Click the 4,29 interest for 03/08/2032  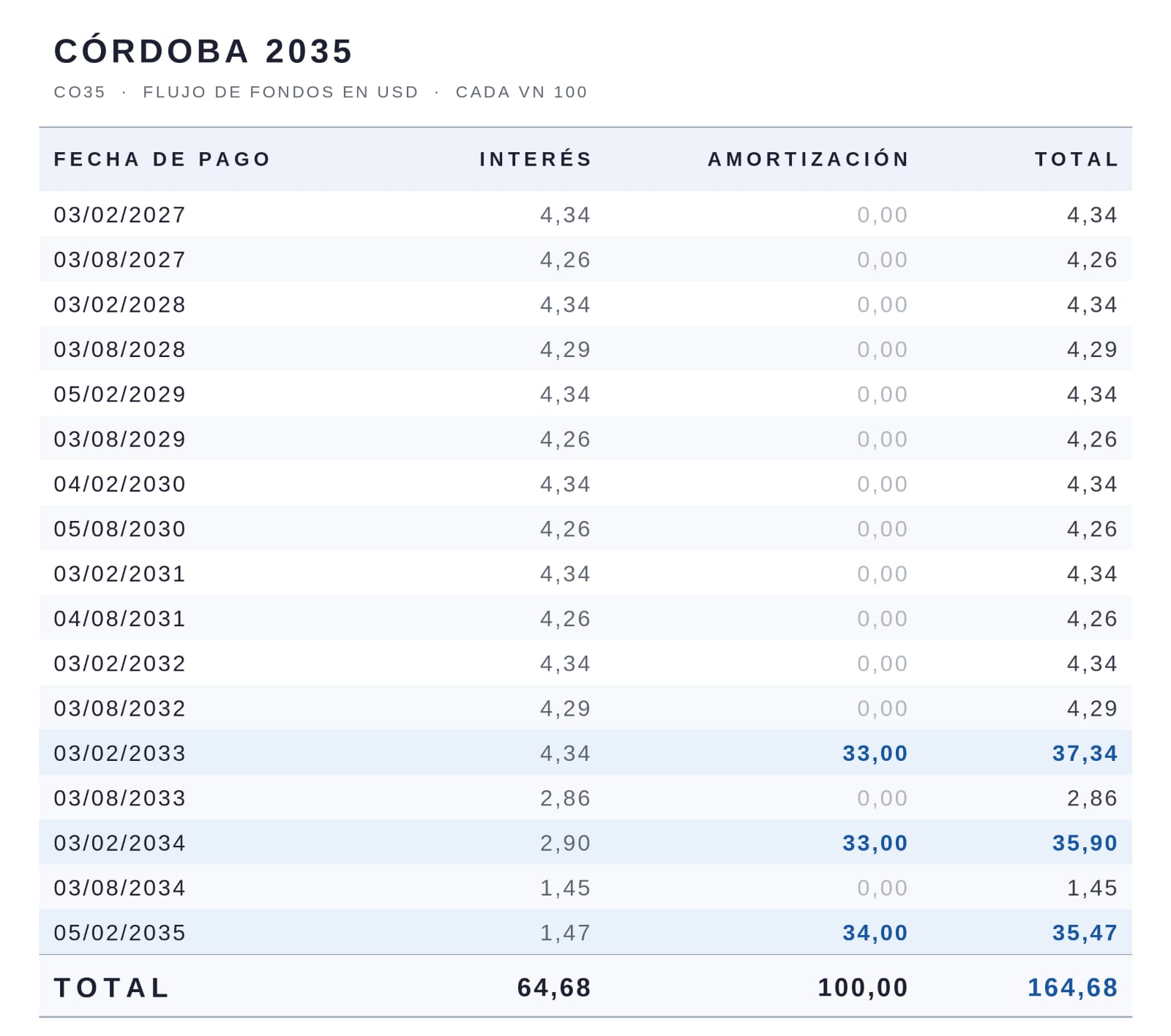pyautogui.click(x=565, y=708)
